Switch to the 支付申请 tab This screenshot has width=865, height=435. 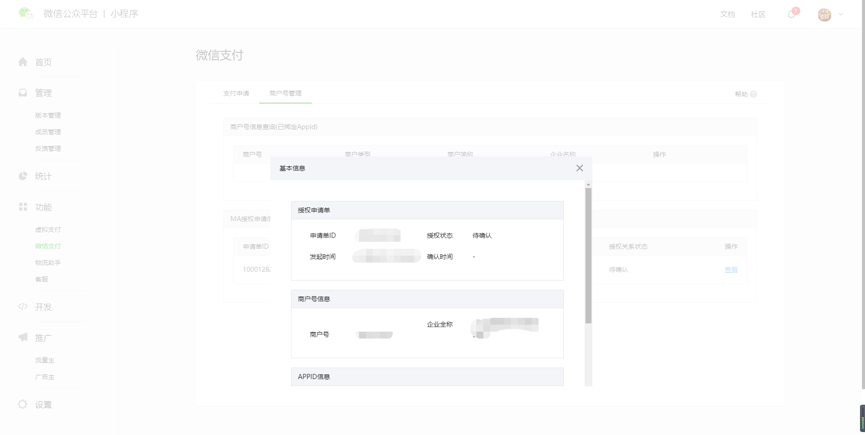(x=236, y=93)
